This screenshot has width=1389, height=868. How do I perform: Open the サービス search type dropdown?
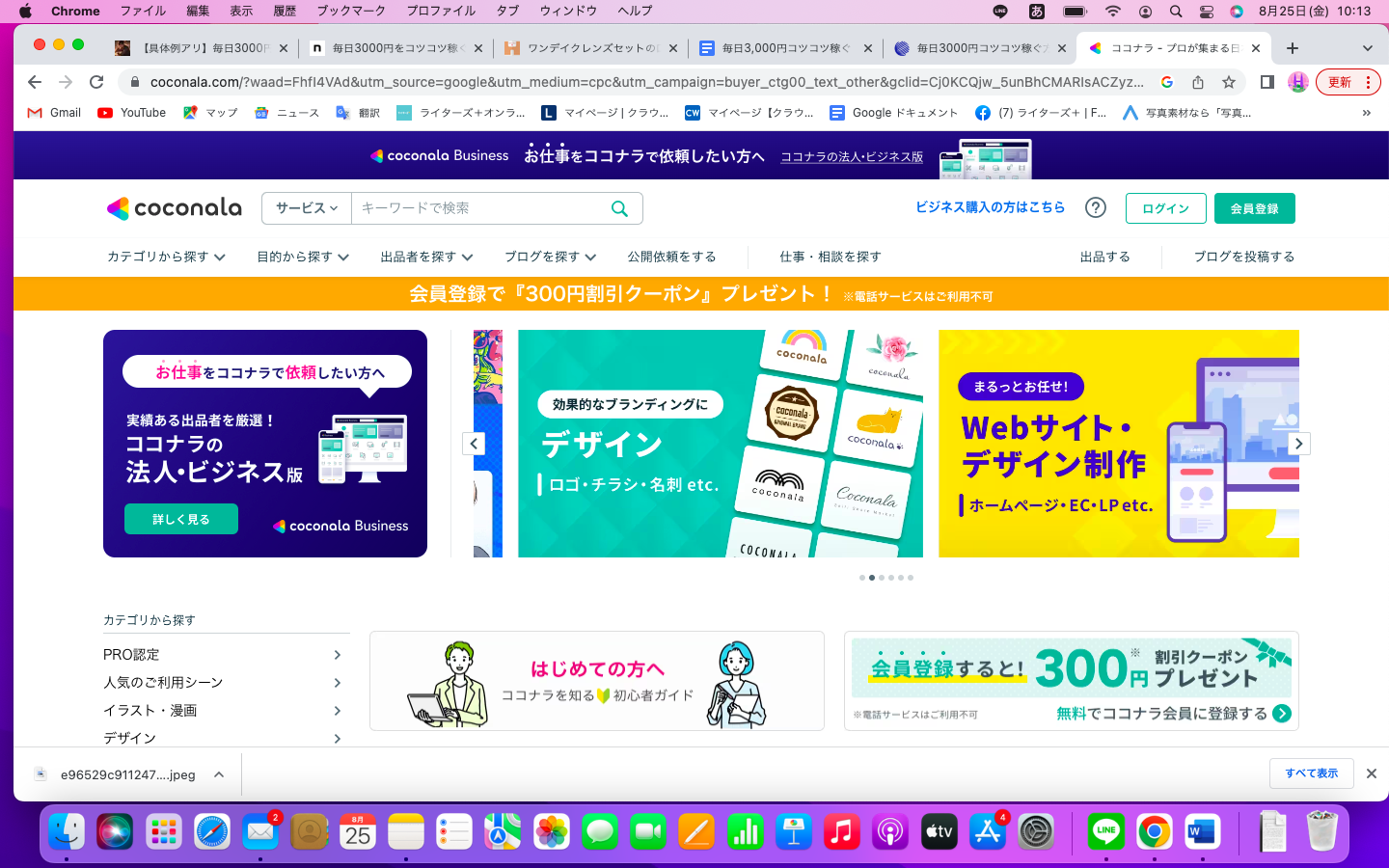307,208
